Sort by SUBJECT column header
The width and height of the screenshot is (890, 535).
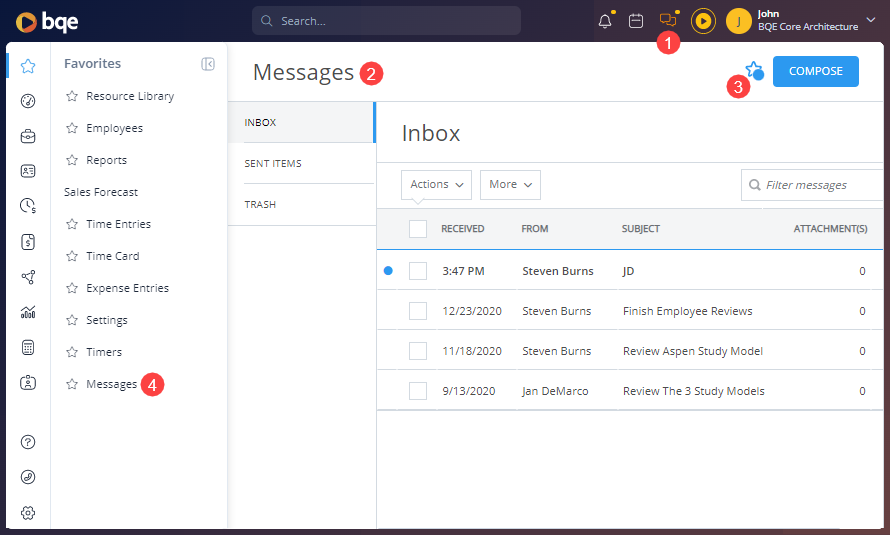pyautogui.click(x=640, y=229)
